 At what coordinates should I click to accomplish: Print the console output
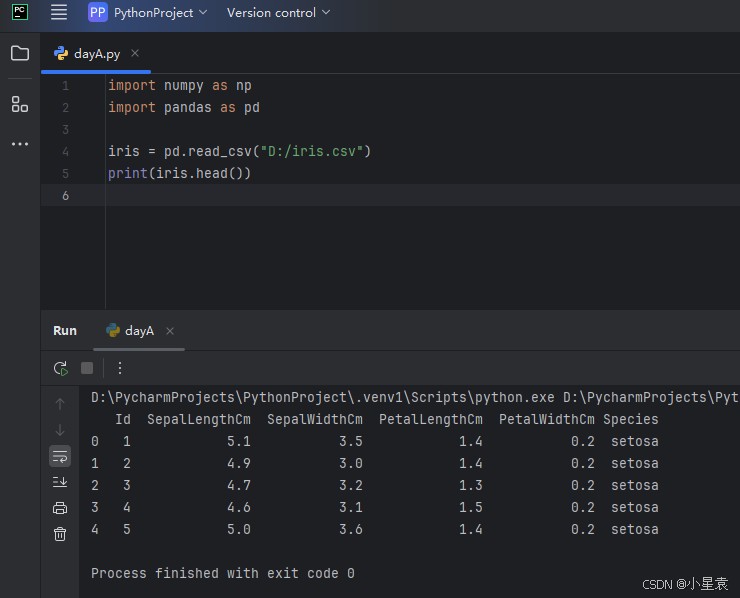click(60, 508)
